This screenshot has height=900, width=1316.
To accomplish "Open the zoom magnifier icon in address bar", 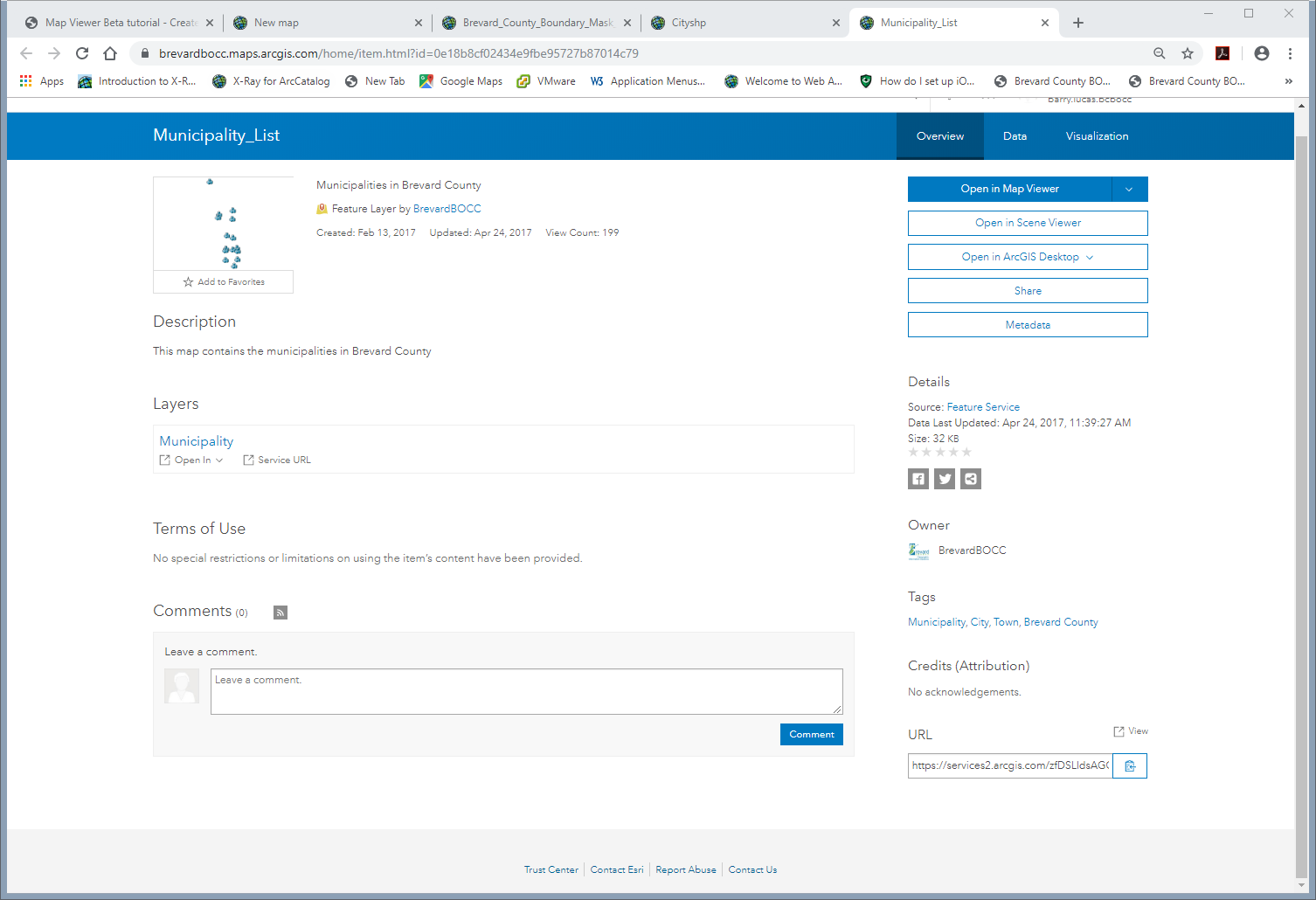I will [x=1160, y=53].
